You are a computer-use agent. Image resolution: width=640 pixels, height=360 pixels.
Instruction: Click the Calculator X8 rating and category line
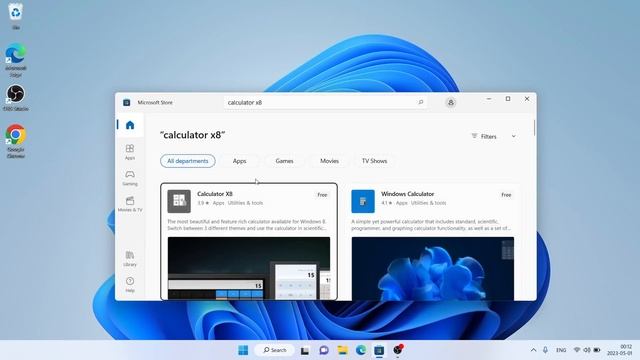click(230, 203)
